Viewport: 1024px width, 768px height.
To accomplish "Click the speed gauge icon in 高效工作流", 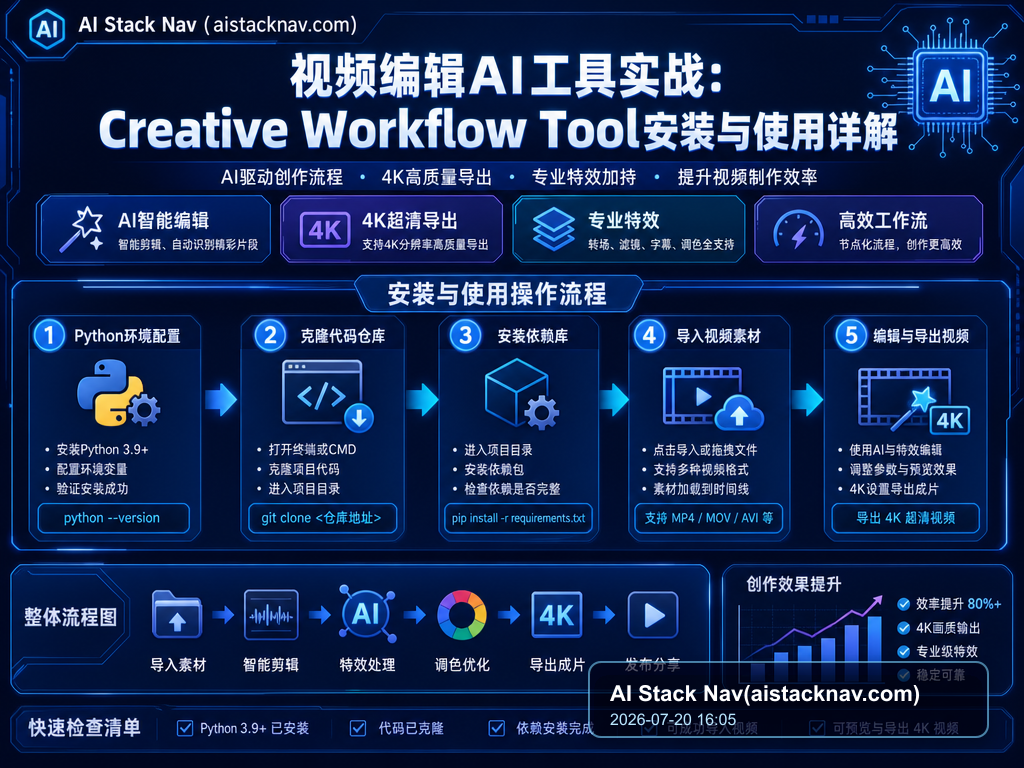I will point(798,230).
